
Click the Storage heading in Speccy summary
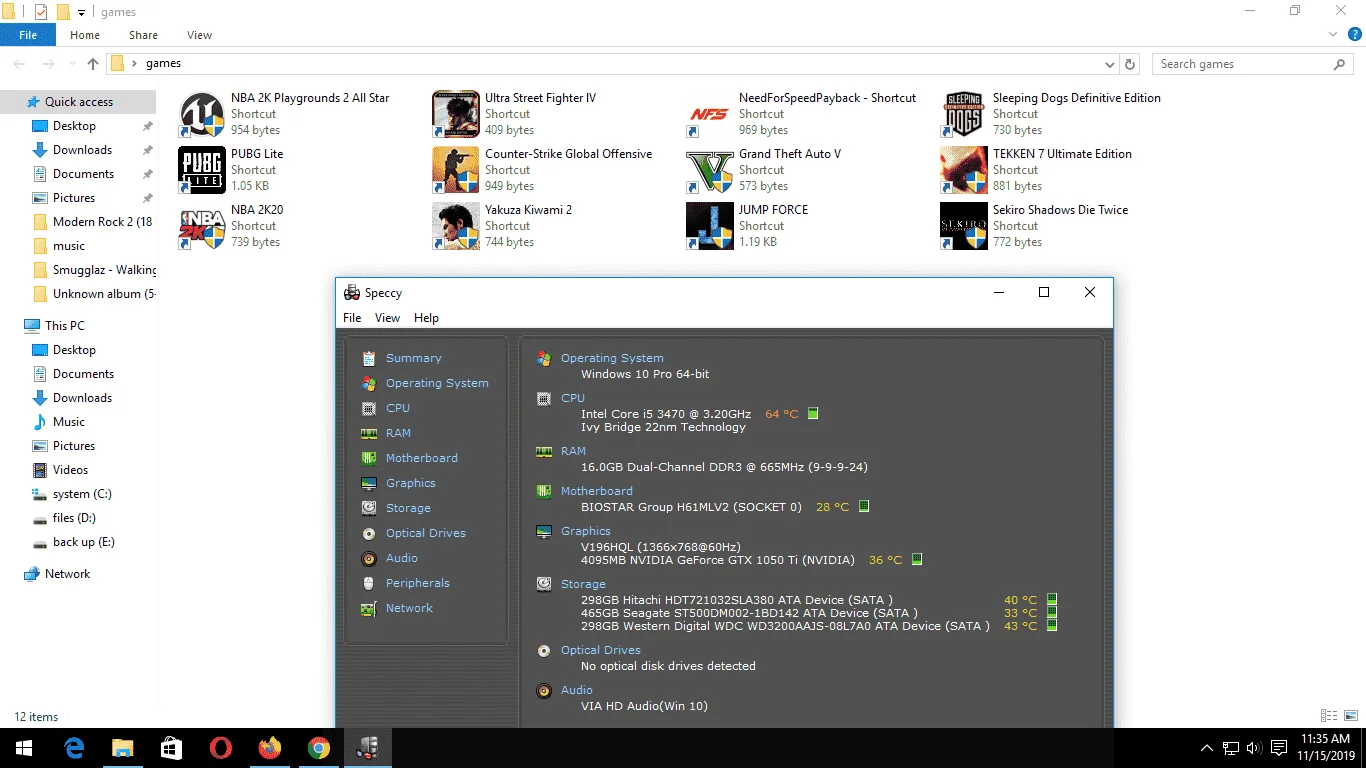tap(583, 584)
